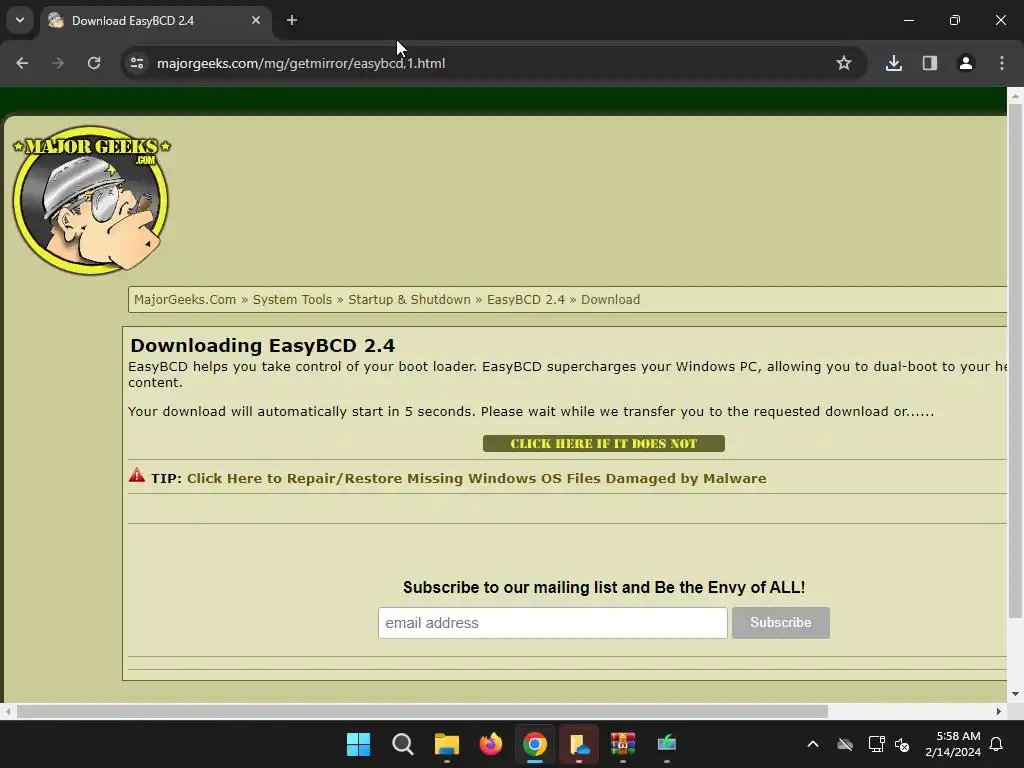The image size is (1024, 768).
Task: Click the browser forward arrow
Action: [58, 63]
